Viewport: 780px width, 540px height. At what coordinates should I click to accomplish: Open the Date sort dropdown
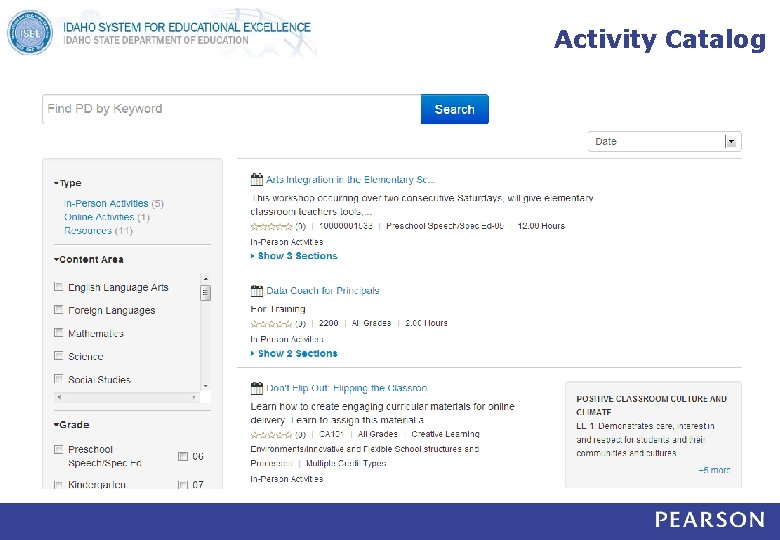664,141
